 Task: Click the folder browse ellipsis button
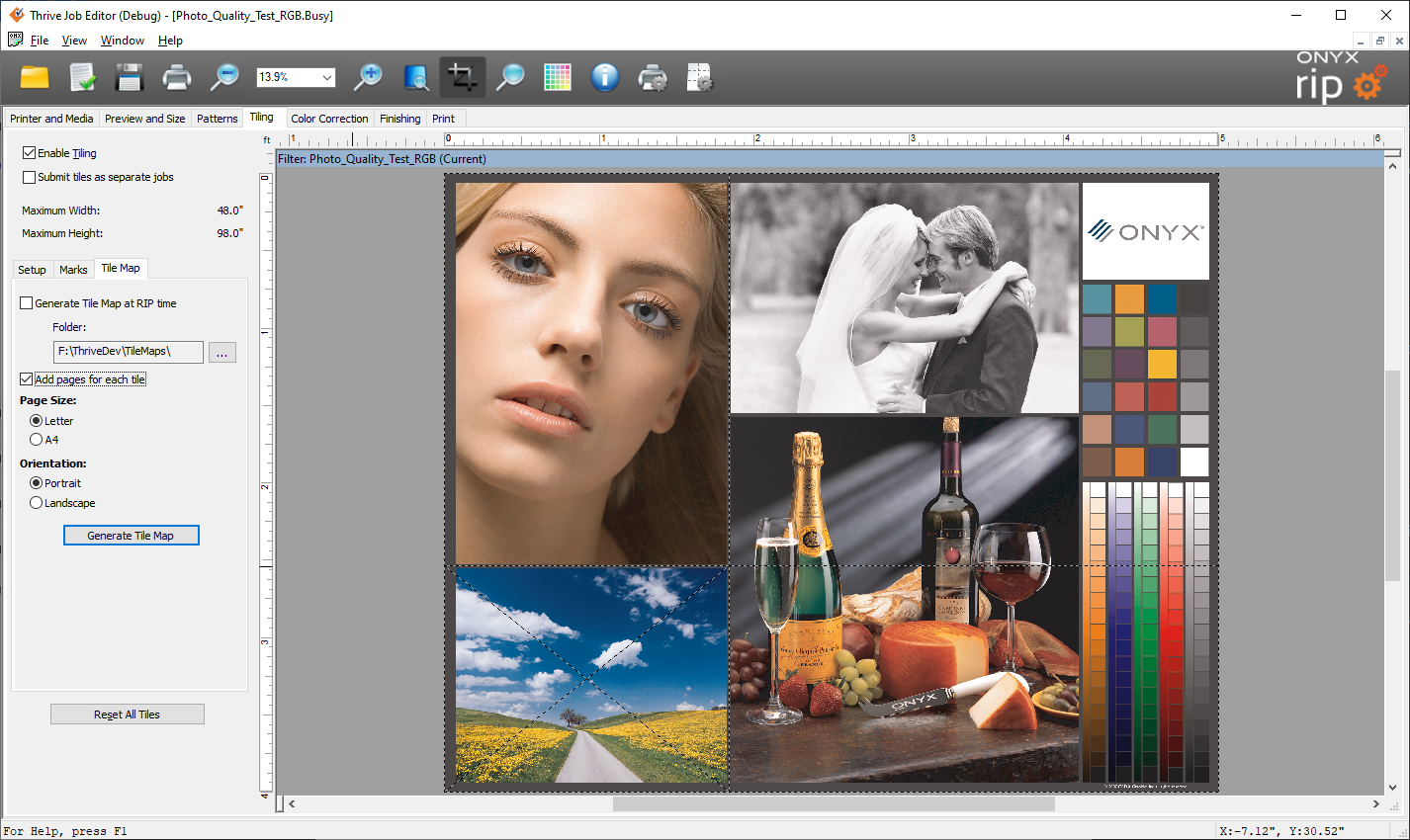pos(222,353)
